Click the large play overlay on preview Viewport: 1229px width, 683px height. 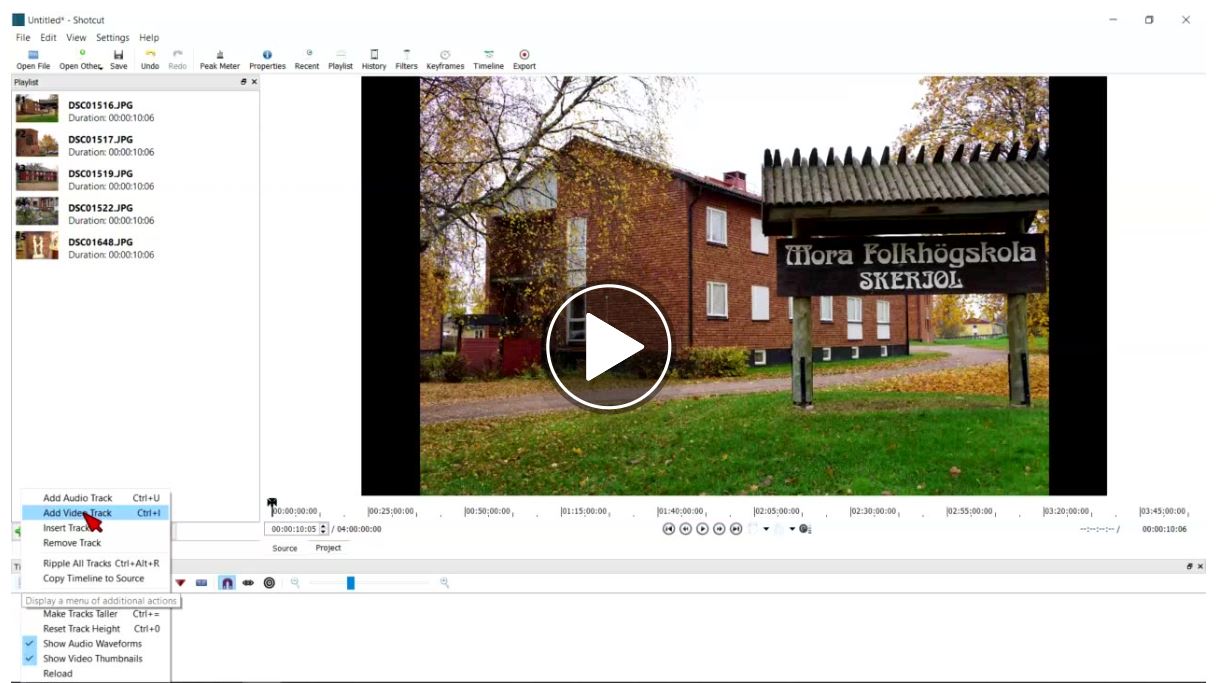(x=608, y=347)
